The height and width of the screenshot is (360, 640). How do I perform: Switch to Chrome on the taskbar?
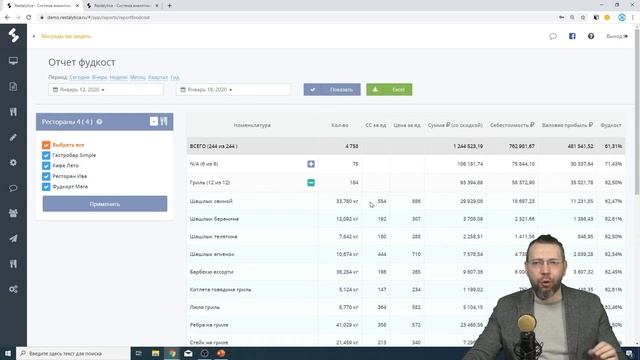pyautogui.click(x=172, y=353)
